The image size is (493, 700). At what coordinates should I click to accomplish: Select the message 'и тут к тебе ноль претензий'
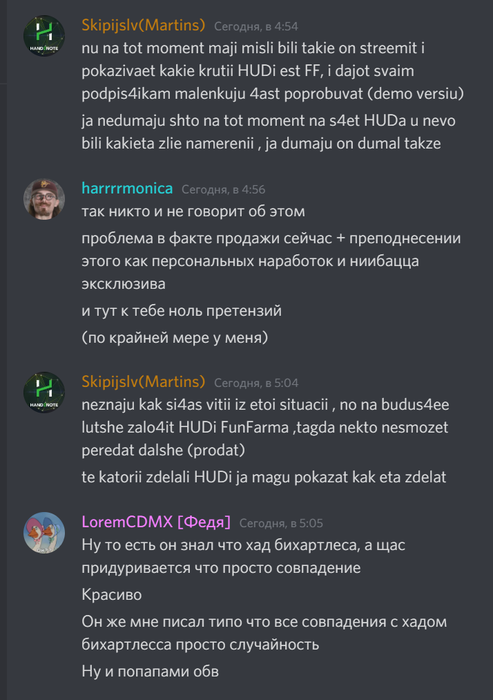tap(181, 310)
